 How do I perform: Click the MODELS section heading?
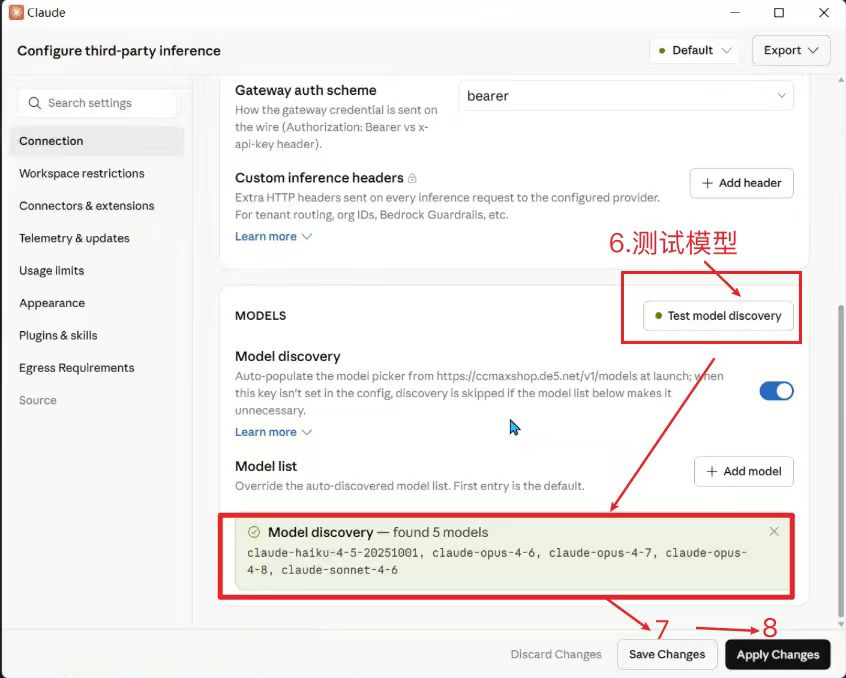point(261,316)
